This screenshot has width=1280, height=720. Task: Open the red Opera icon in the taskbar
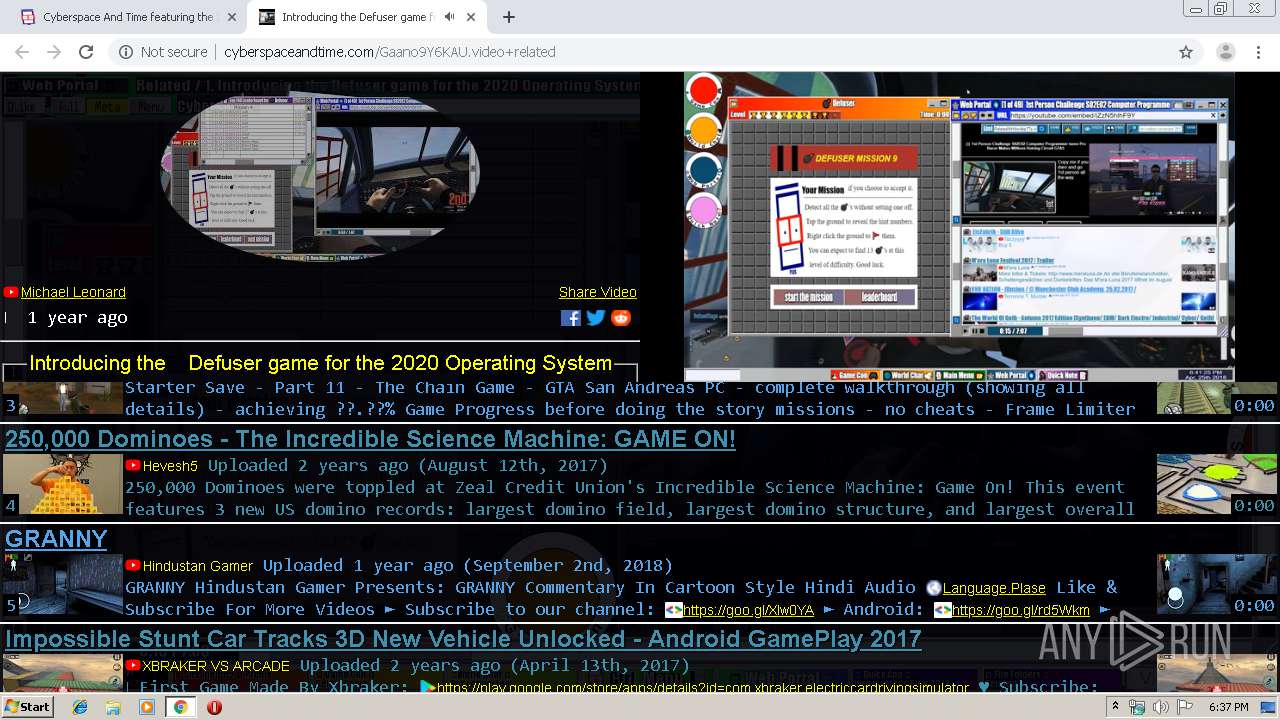pyautogui.click(x=214, y=707)
